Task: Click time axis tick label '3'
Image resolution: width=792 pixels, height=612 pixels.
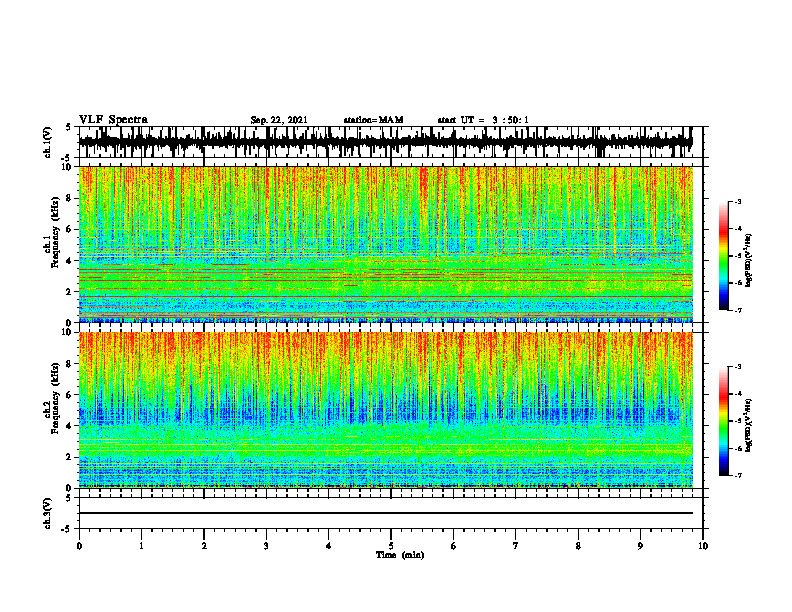Action: [266, 546]
